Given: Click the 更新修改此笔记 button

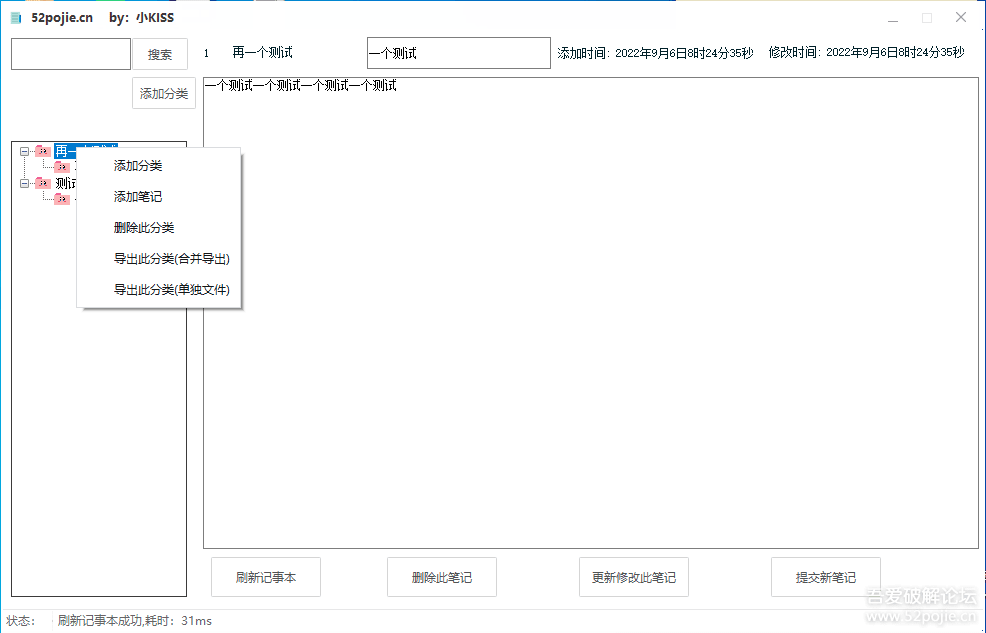Looking at the screenshot, I should [x=634, y=577].
